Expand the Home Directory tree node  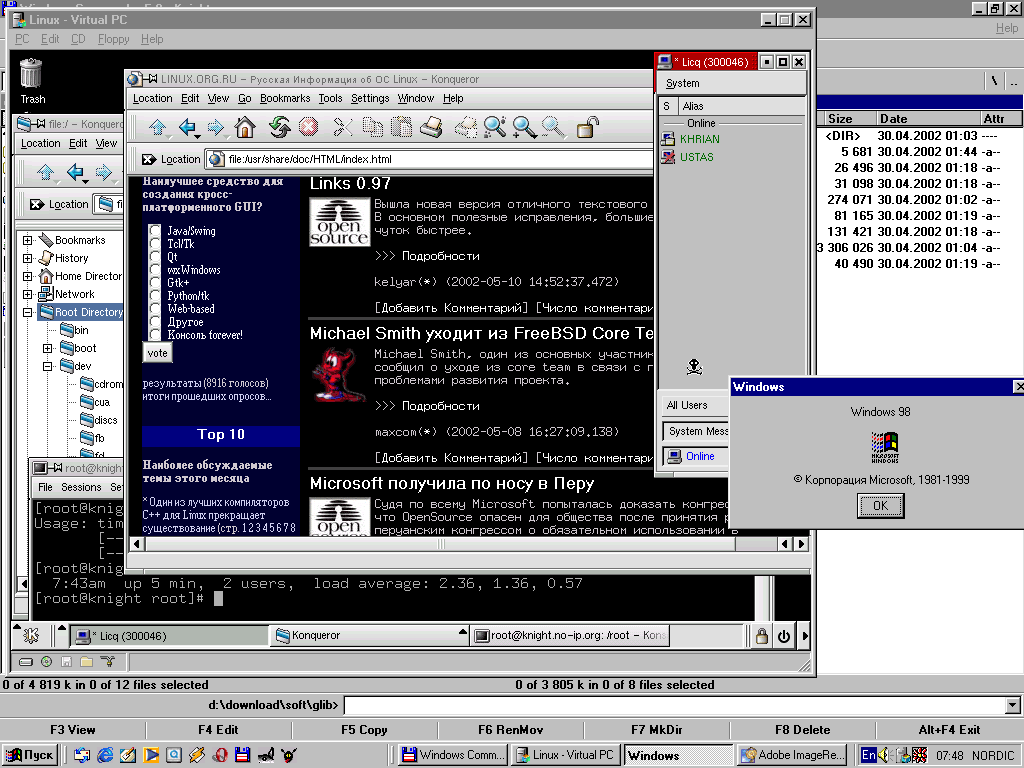(x=28, y=276)
